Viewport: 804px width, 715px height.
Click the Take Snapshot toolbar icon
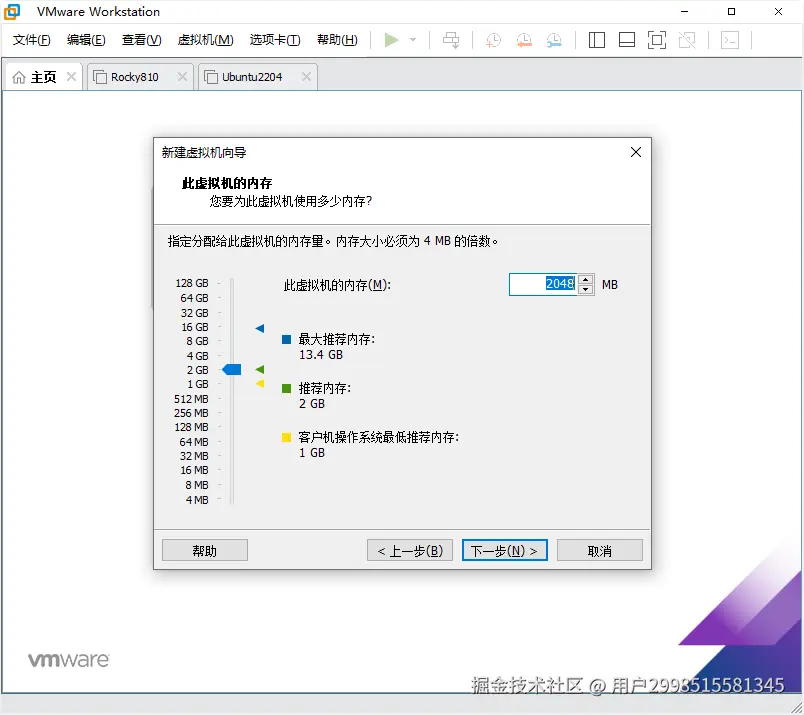coord(493,40)
